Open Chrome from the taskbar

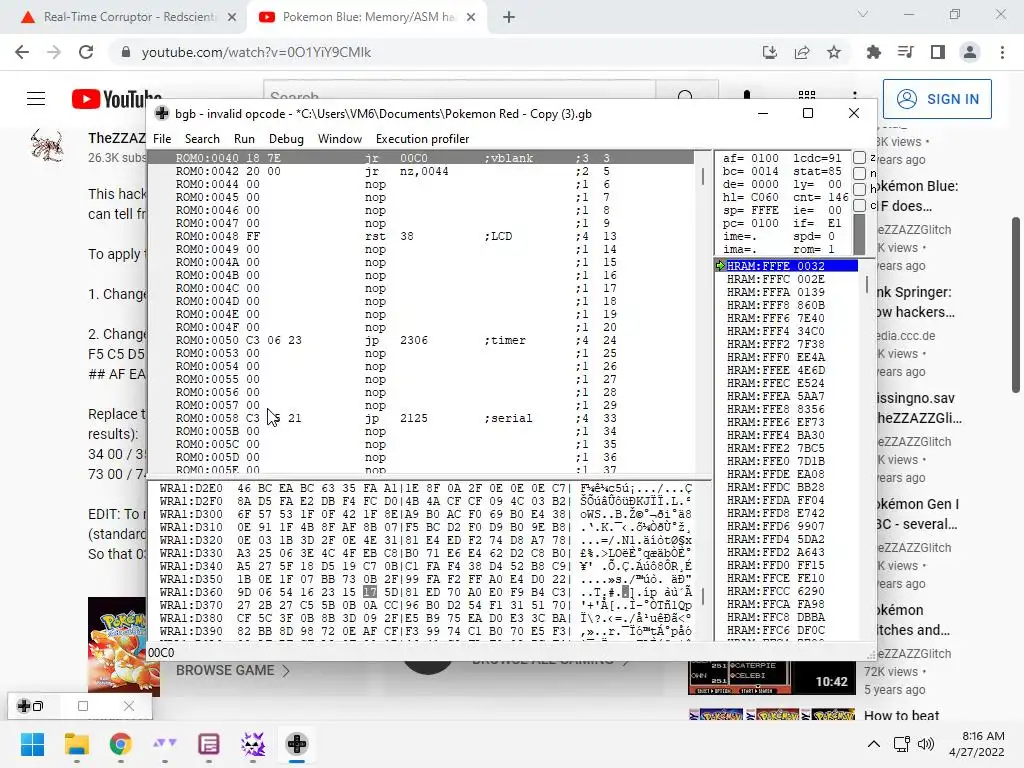click(121, 744)
